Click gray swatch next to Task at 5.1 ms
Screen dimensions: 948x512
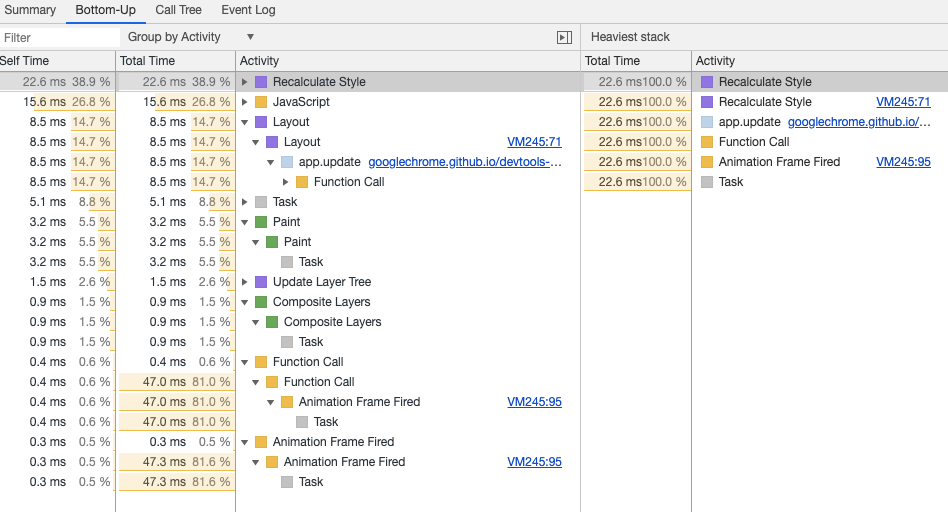(x=261, y=201)
